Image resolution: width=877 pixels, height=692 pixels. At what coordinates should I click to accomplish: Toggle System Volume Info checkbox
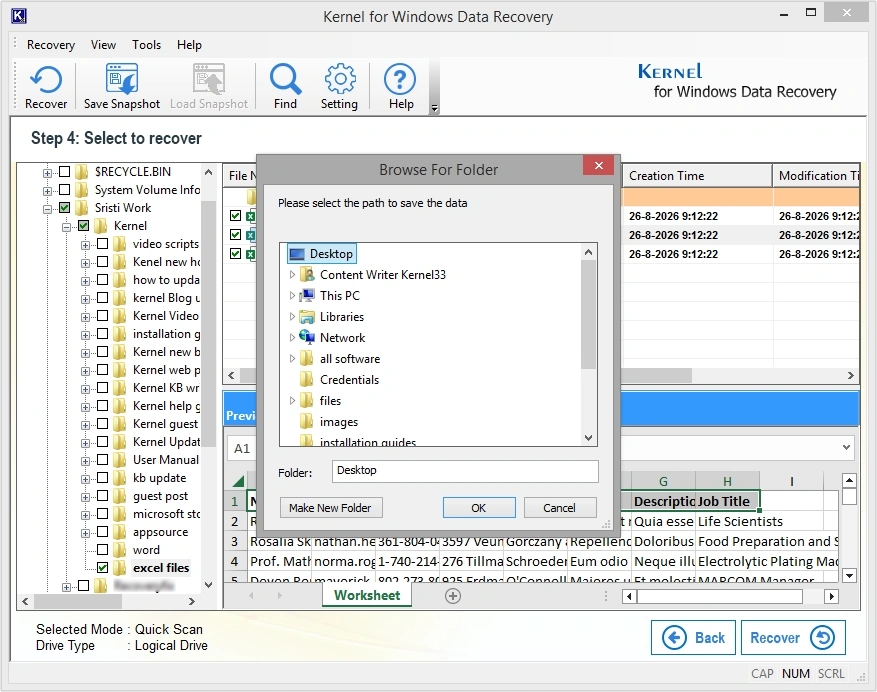(x=65, y=190)
